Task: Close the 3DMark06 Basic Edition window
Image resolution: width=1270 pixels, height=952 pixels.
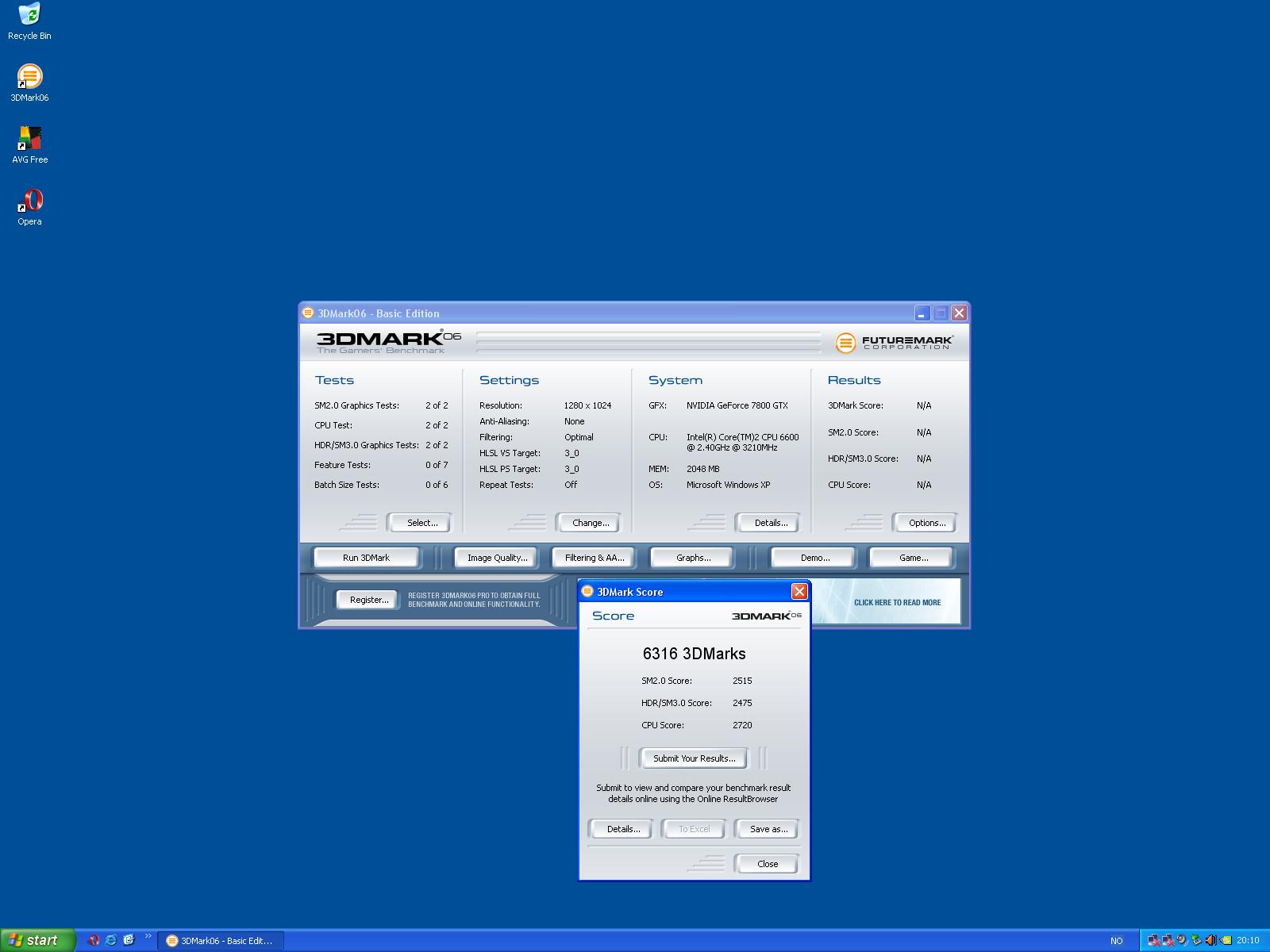Action: 959,313
